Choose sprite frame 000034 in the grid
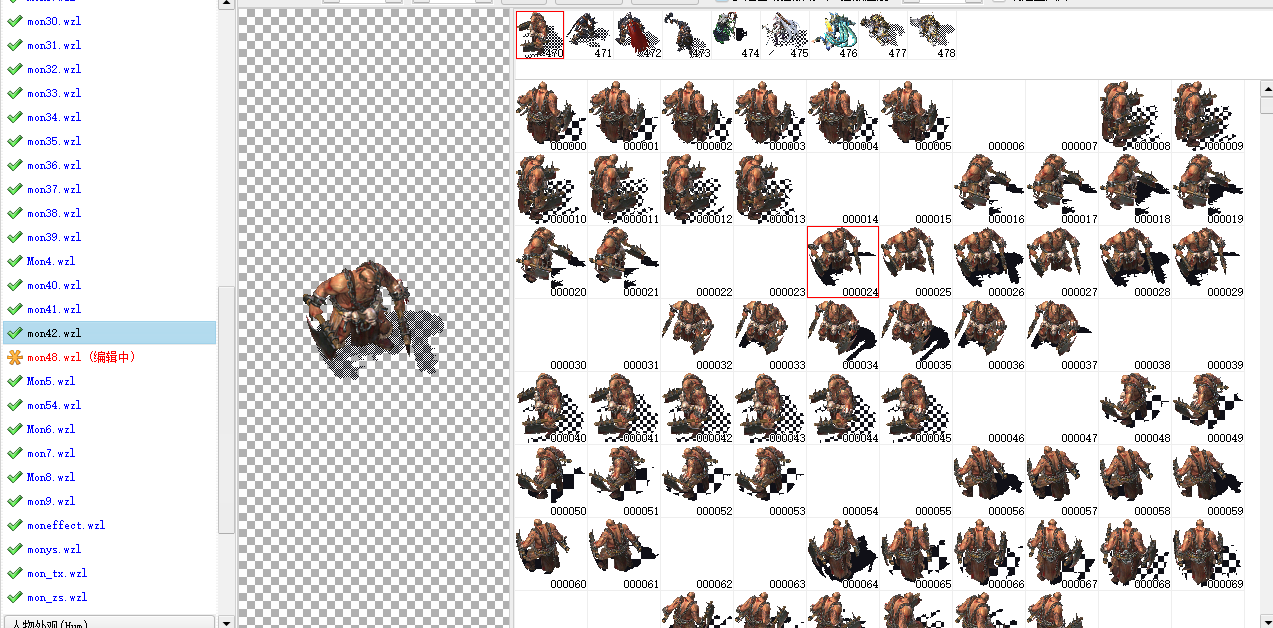Image resolution: width=1273 pixels, height=628 pixels. (x=843, y=335)
